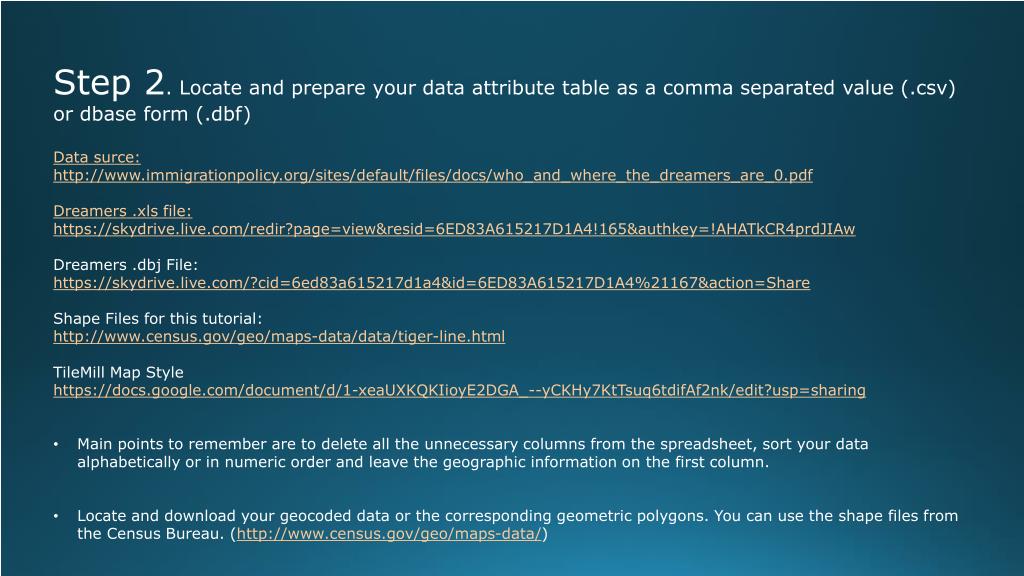Click the bullet marker before "Main points"
The height and width of the screenshot is (576, 1024).
[56, 445]
